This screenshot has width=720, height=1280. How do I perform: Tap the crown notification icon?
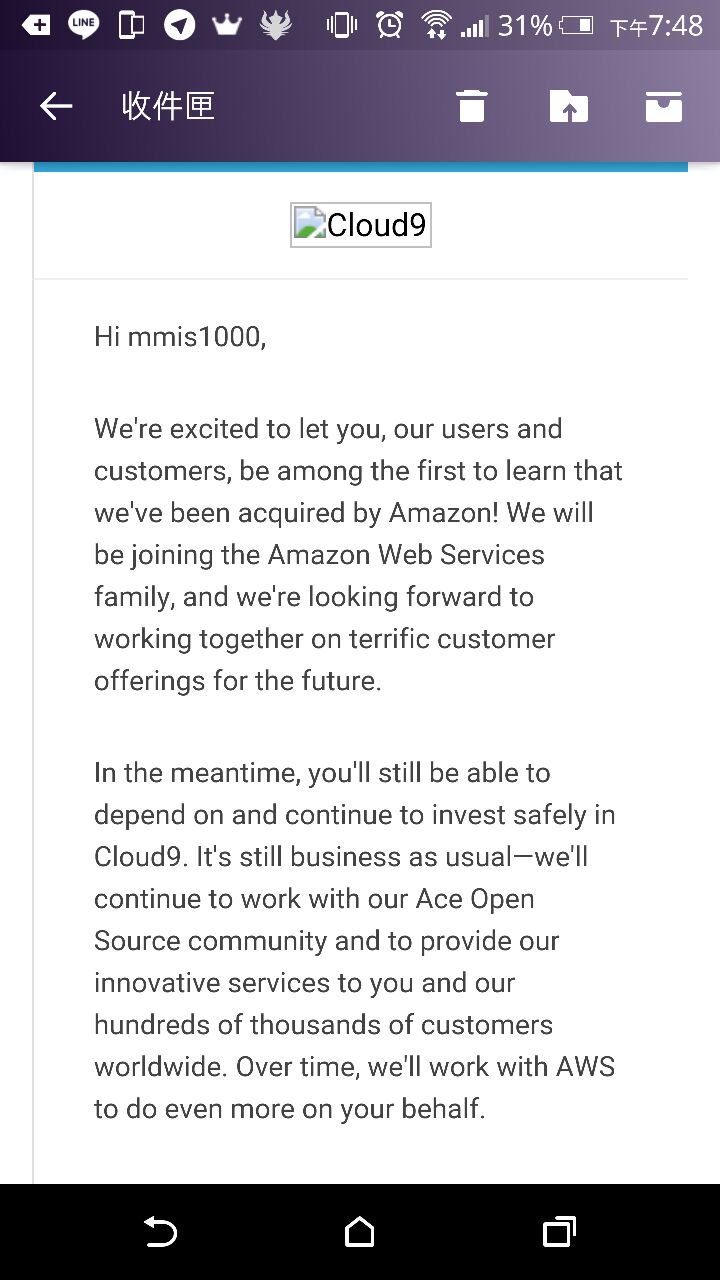[x=227, y=25]
